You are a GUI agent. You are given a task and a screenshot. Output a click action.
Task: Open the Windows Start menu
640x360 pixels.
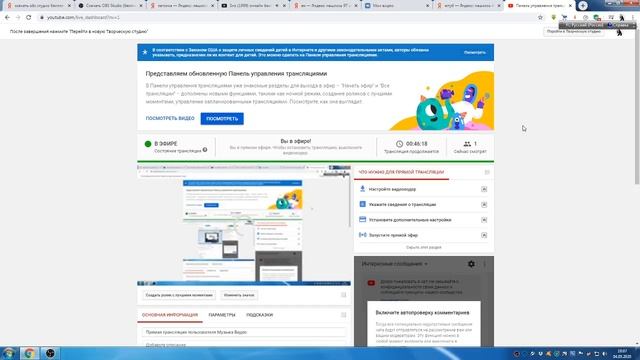[x=9, y=353]
